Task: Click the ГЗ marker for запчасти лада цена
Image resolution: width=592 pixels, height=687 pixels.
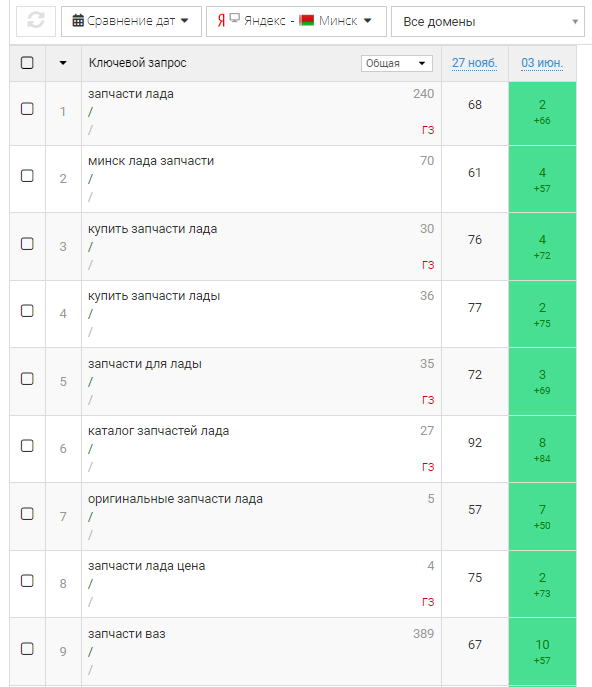Action: (x=428, y=602)
